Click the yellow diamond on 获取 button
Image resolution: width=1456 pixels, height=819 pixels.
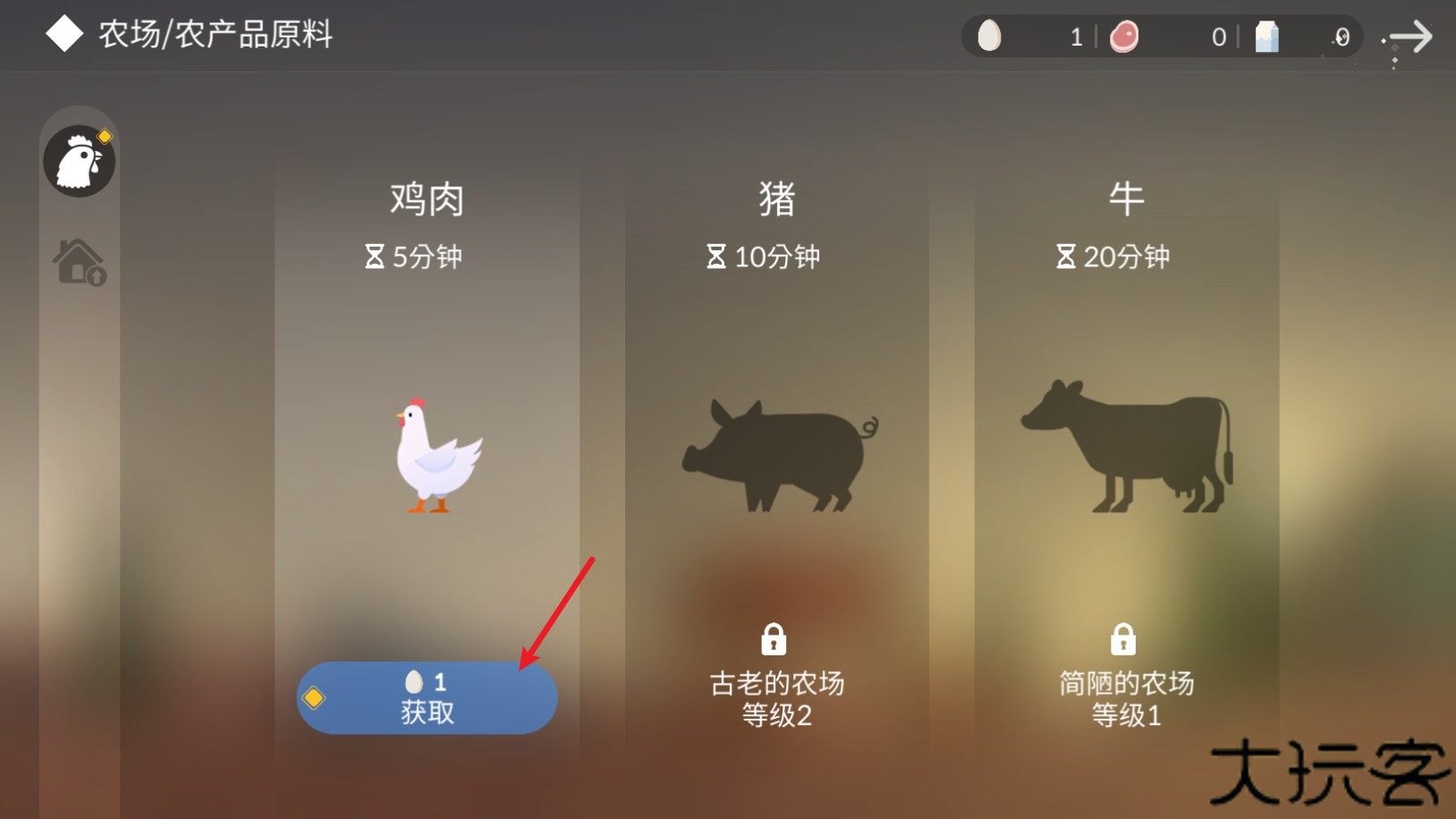314,697
